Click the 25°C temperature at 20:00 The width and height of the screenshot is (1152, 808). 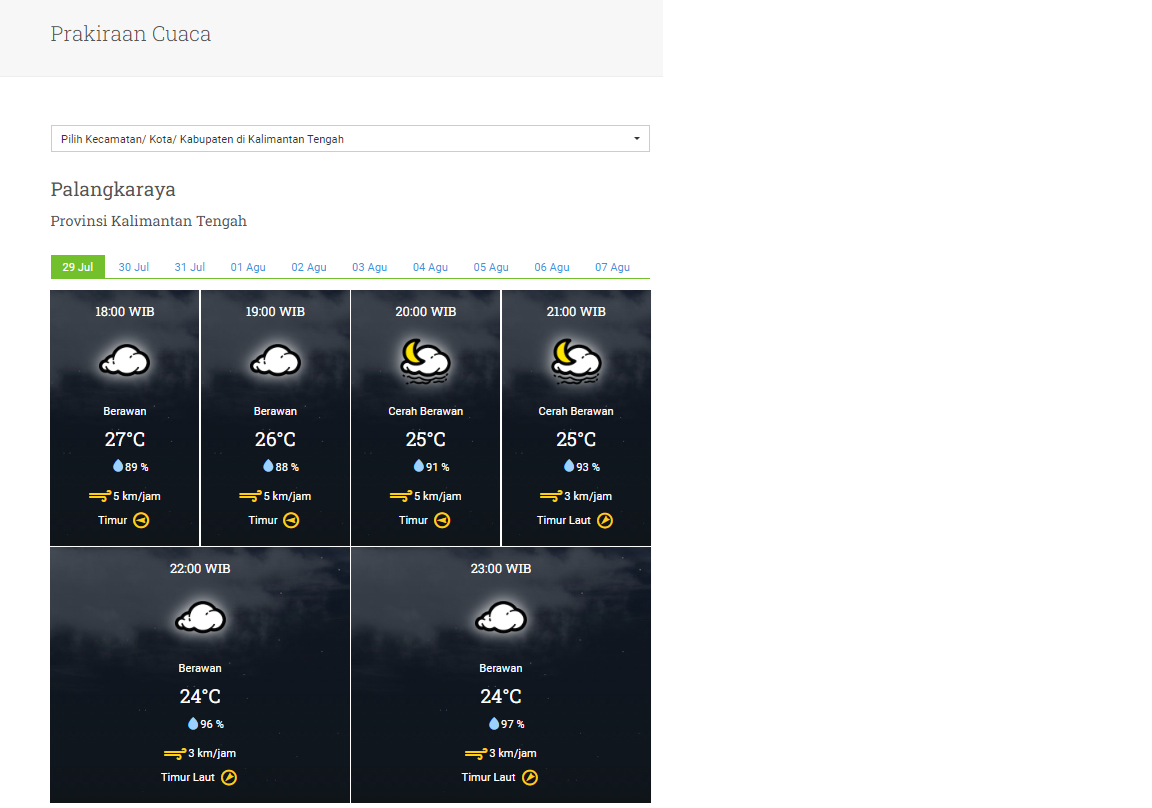[426, 439]
